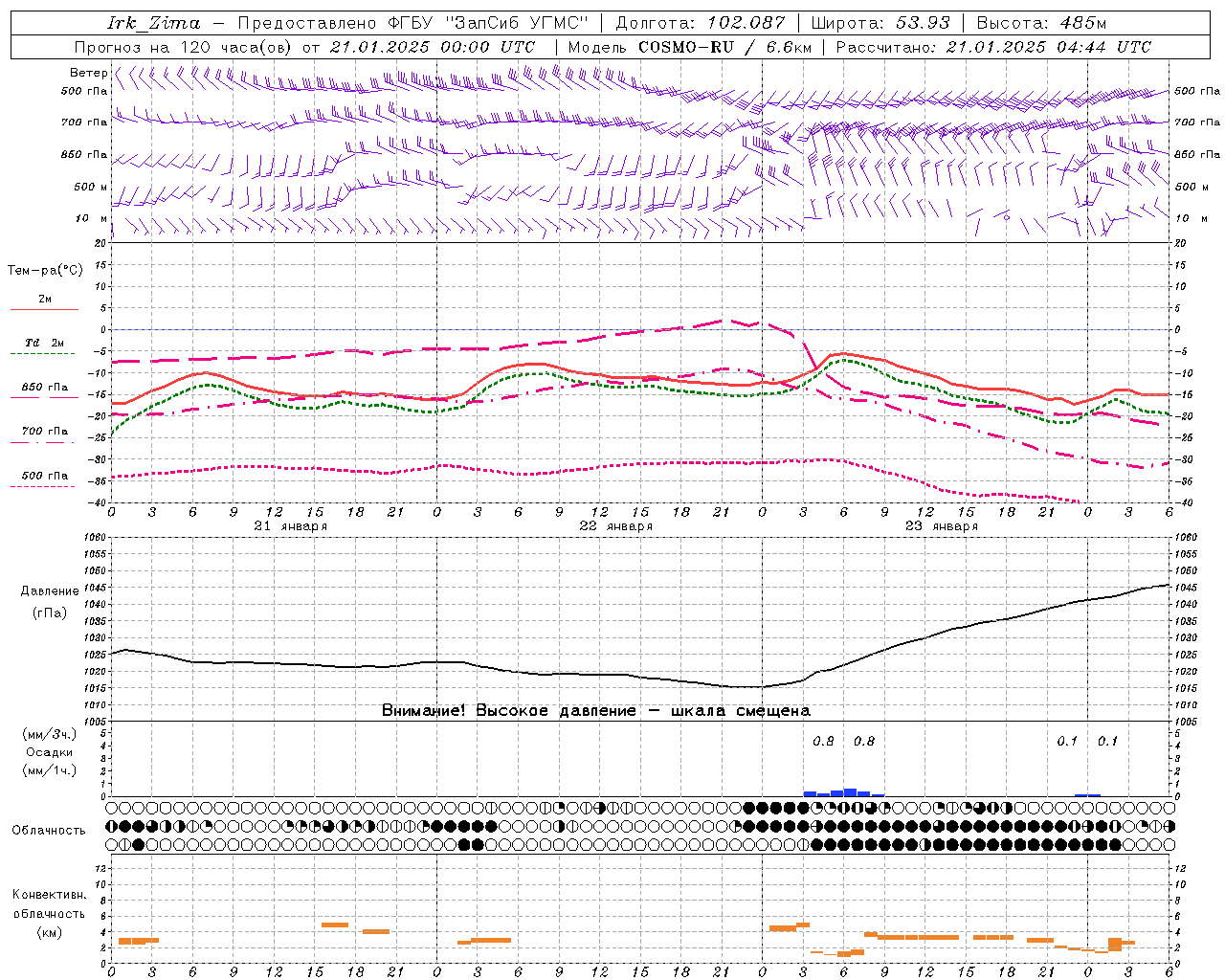Click the Тем-ра(°C) axis title
Screen dimensions: 1225x980
[45, 271]
